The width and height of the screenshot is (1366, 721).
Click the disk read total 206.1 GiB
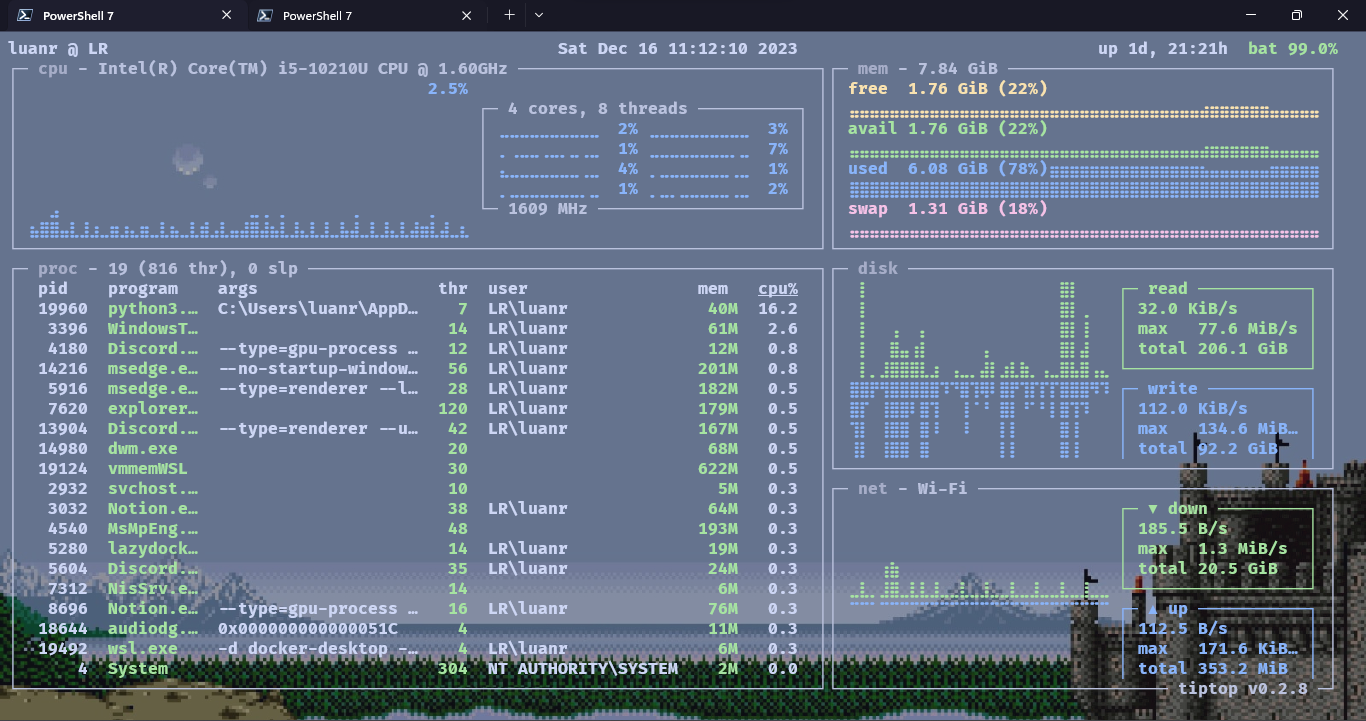pyautogui.click(x=1213, y=349)
